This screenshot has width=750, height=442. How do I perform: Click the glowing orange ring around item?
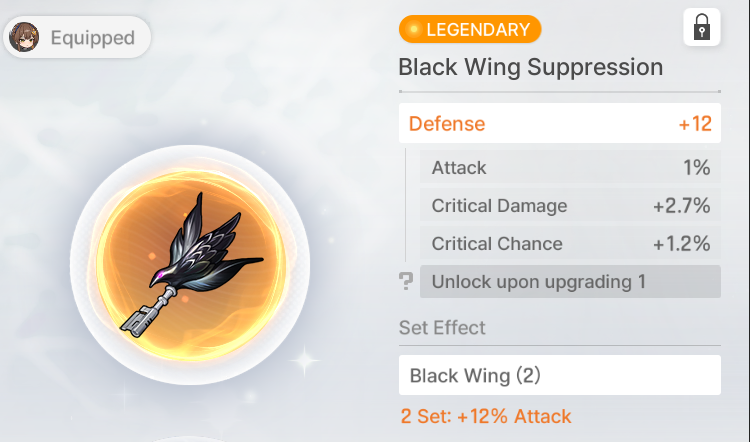pos(191,265)
